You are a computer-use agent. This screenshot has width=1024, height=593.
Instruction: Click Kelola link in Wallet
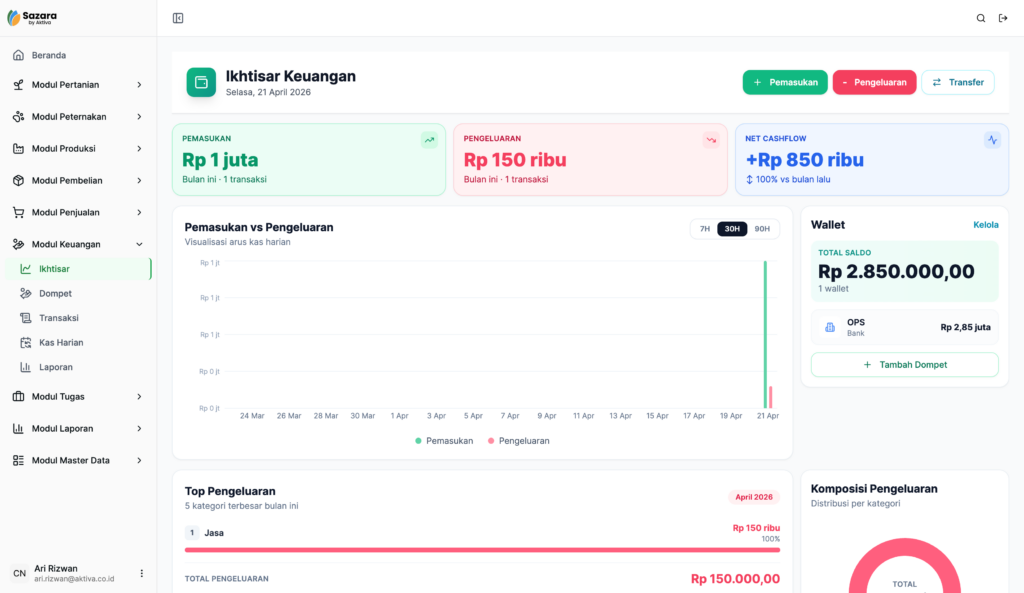tap(985, 225)
